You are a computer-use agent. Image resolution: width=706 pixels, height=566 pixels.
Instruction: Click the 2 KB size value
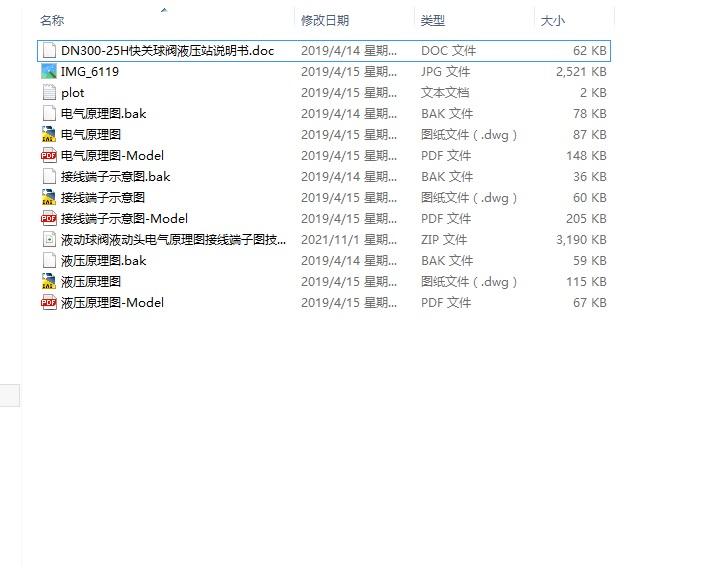(593, 93)
